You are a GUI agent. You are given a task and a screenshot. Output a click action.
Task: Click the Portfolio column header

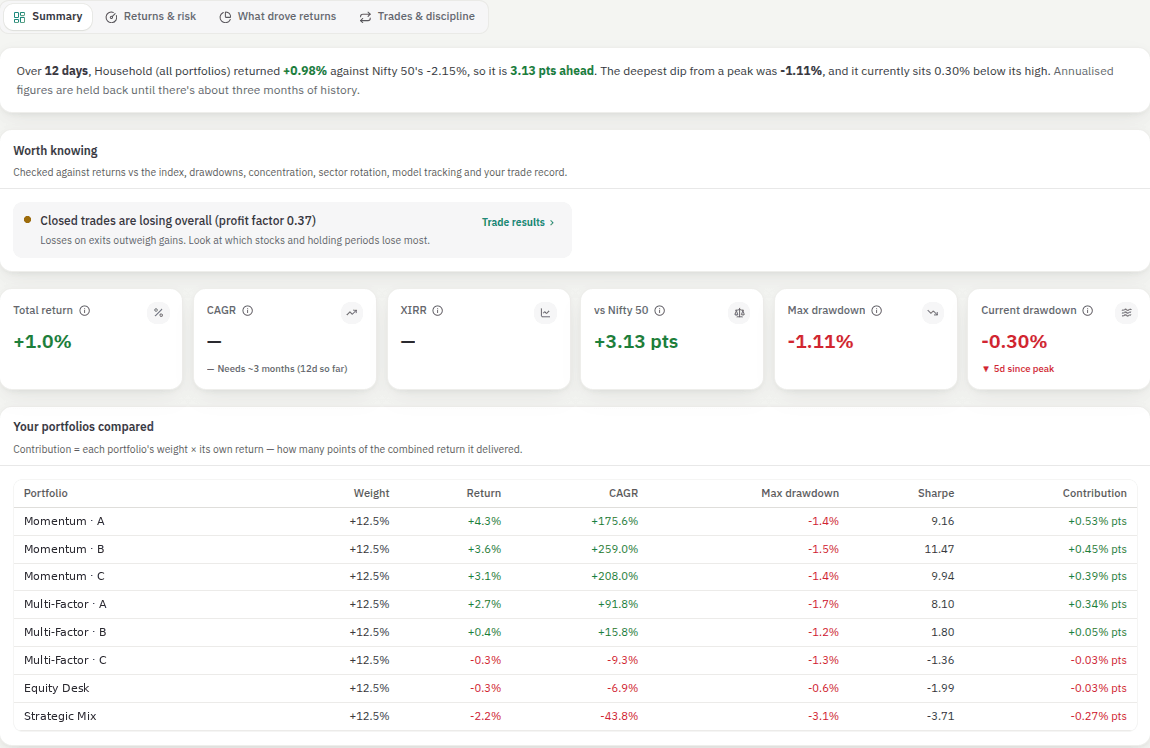[x=45, y=494]
